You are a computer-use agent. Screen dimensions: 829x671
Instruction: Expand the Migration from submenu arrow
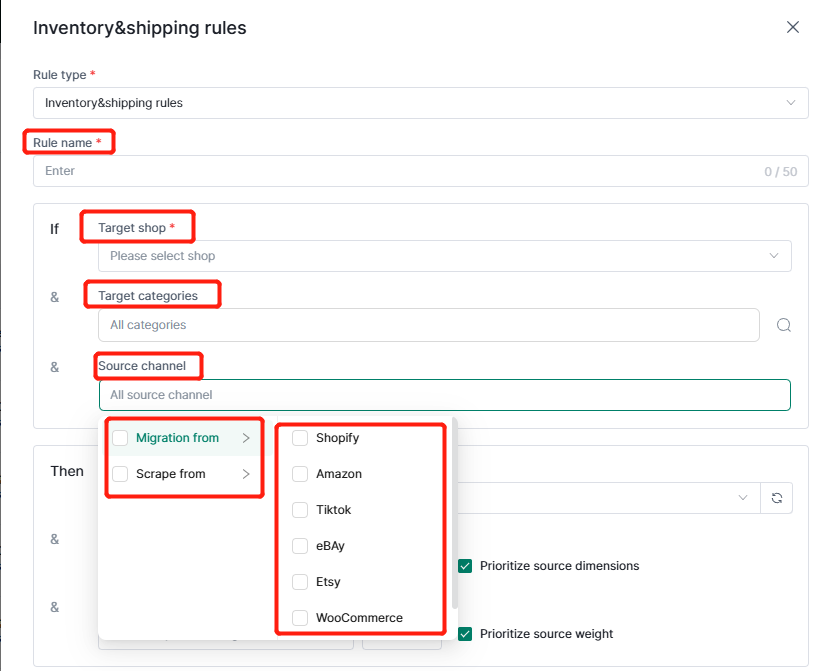pyautogui.click(x=246, y=438)
